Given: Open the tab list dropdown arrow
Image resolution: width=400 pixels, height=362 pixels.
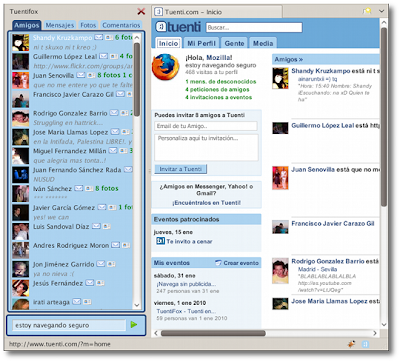Looking at the screenshot, I should point(382,11).
